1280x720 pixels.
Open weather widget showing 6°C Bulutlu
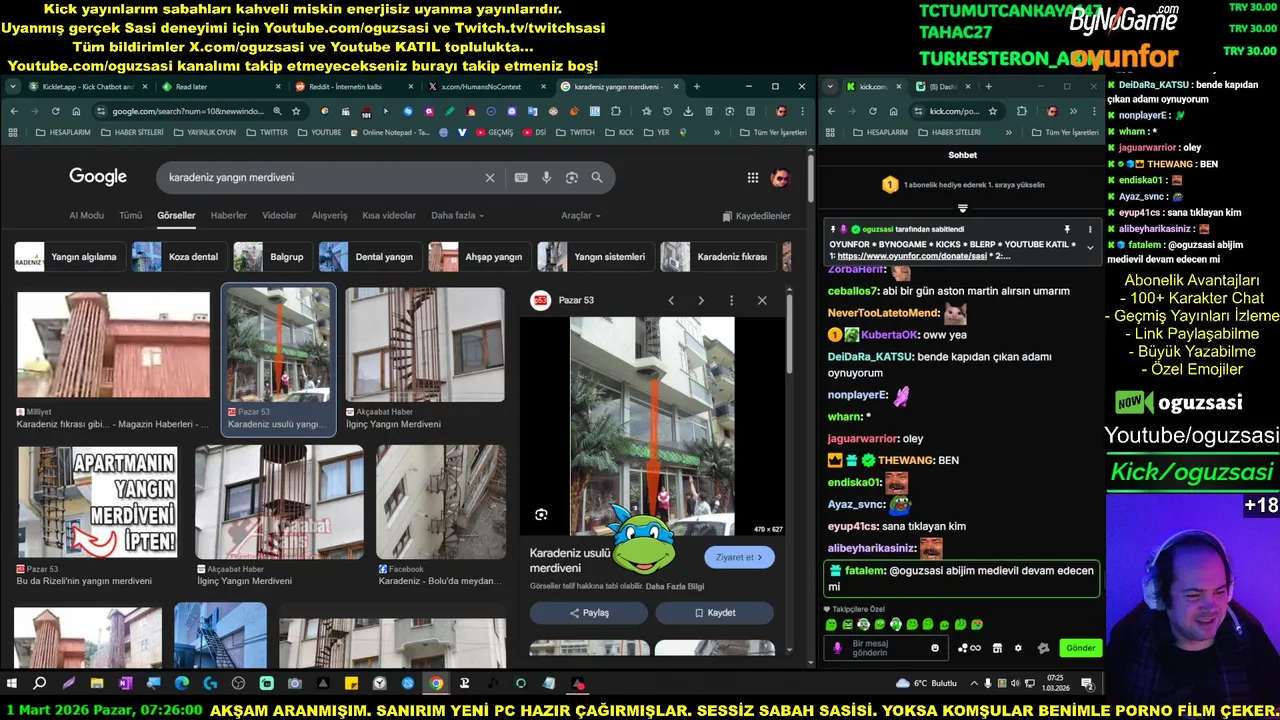pos(927,684)
